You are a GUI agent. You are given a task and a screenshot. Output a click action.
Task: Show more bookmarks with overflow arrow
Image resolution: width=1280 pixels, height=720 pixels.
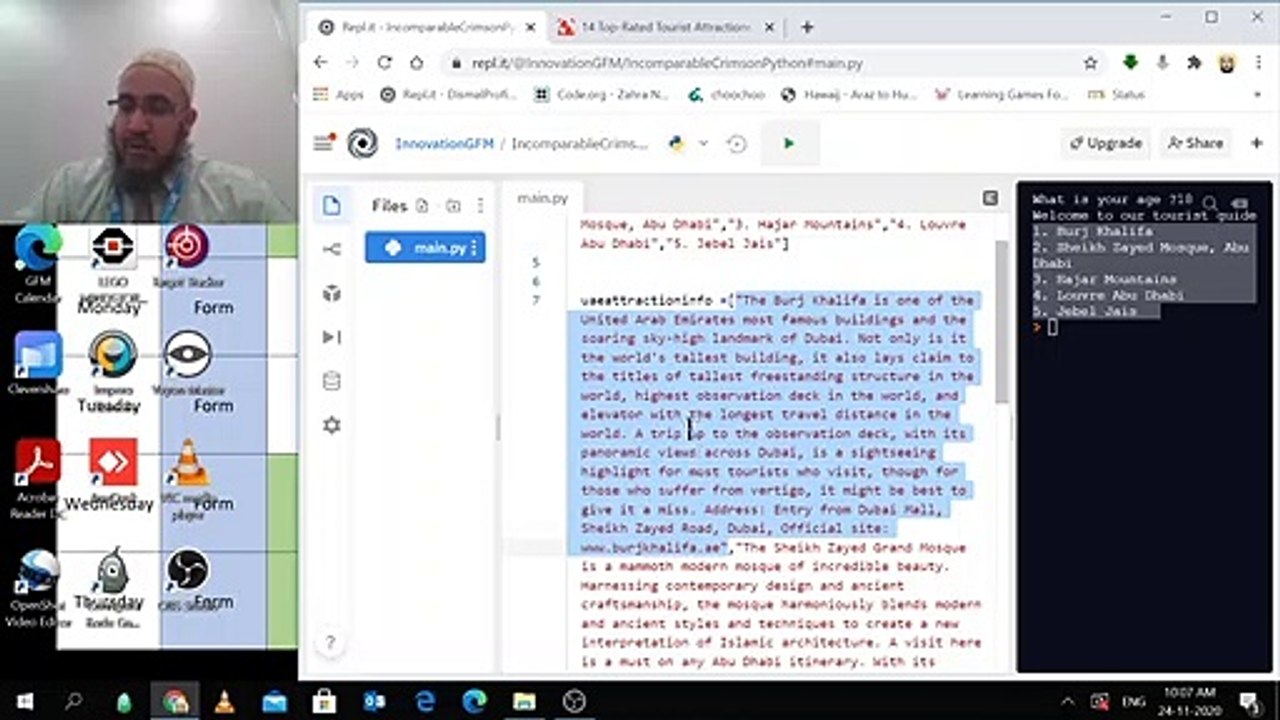point(1257,94)
